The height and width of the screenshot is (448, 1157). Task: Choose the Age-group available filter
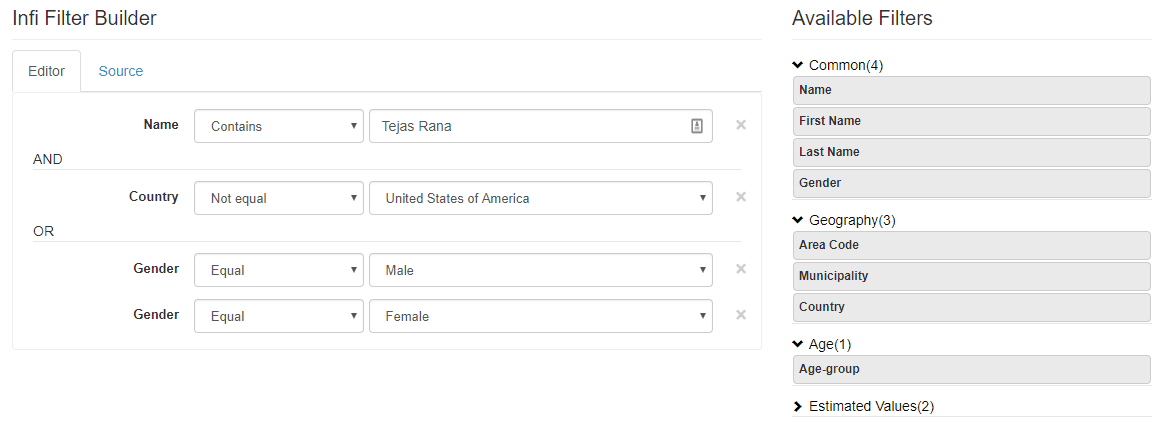coord(971,369)
